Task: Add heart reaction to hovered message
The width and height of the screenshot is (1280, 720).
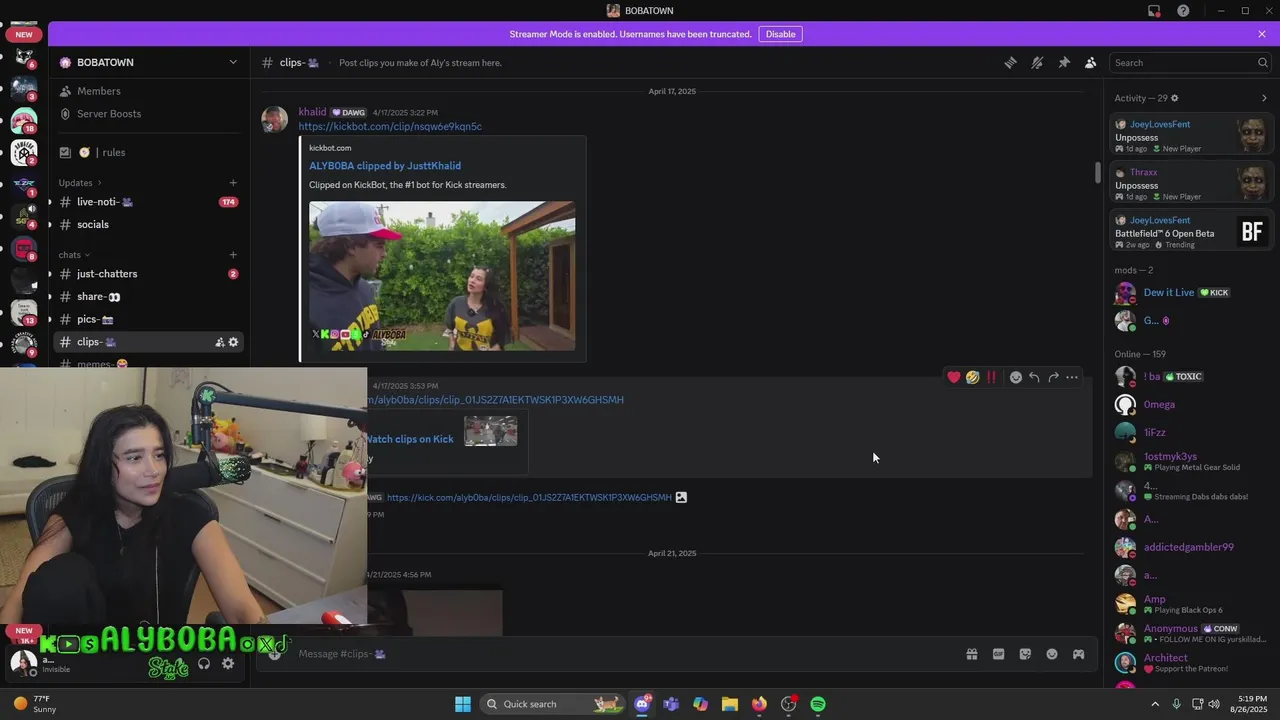Action: 954,377
